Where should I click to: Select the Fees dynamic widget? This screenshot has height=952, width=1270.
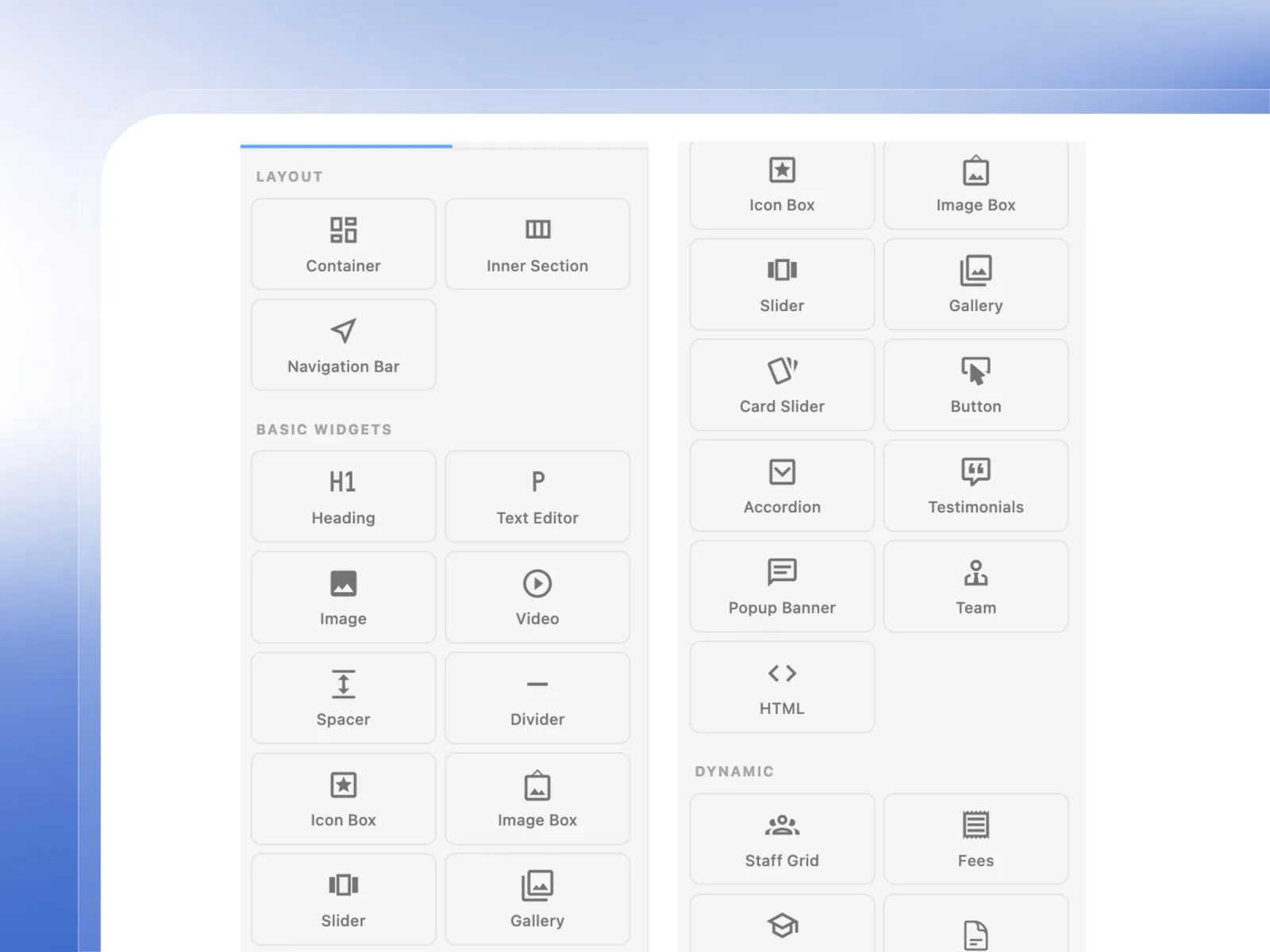pyautogui.click(x=976, y=839)
